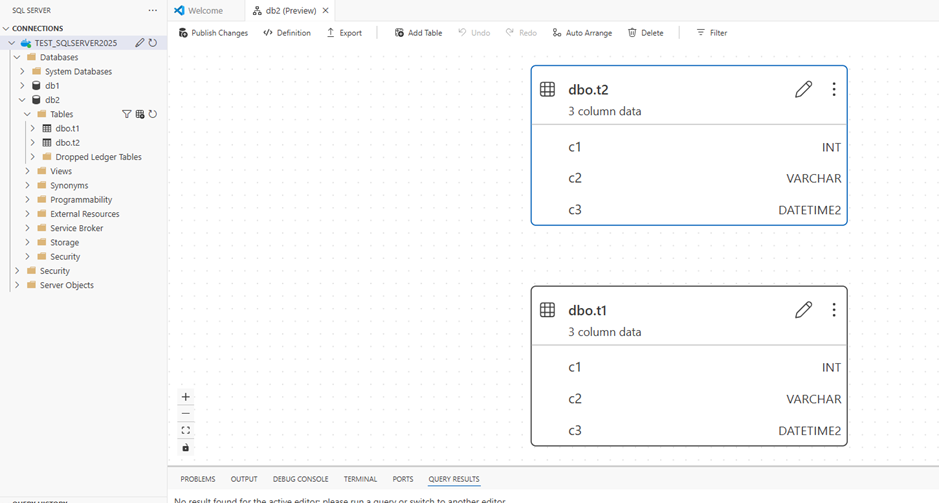Viewport: 939px width, 503px height.
Task: Expand the Server Objects folder
Action: point(17,285)
